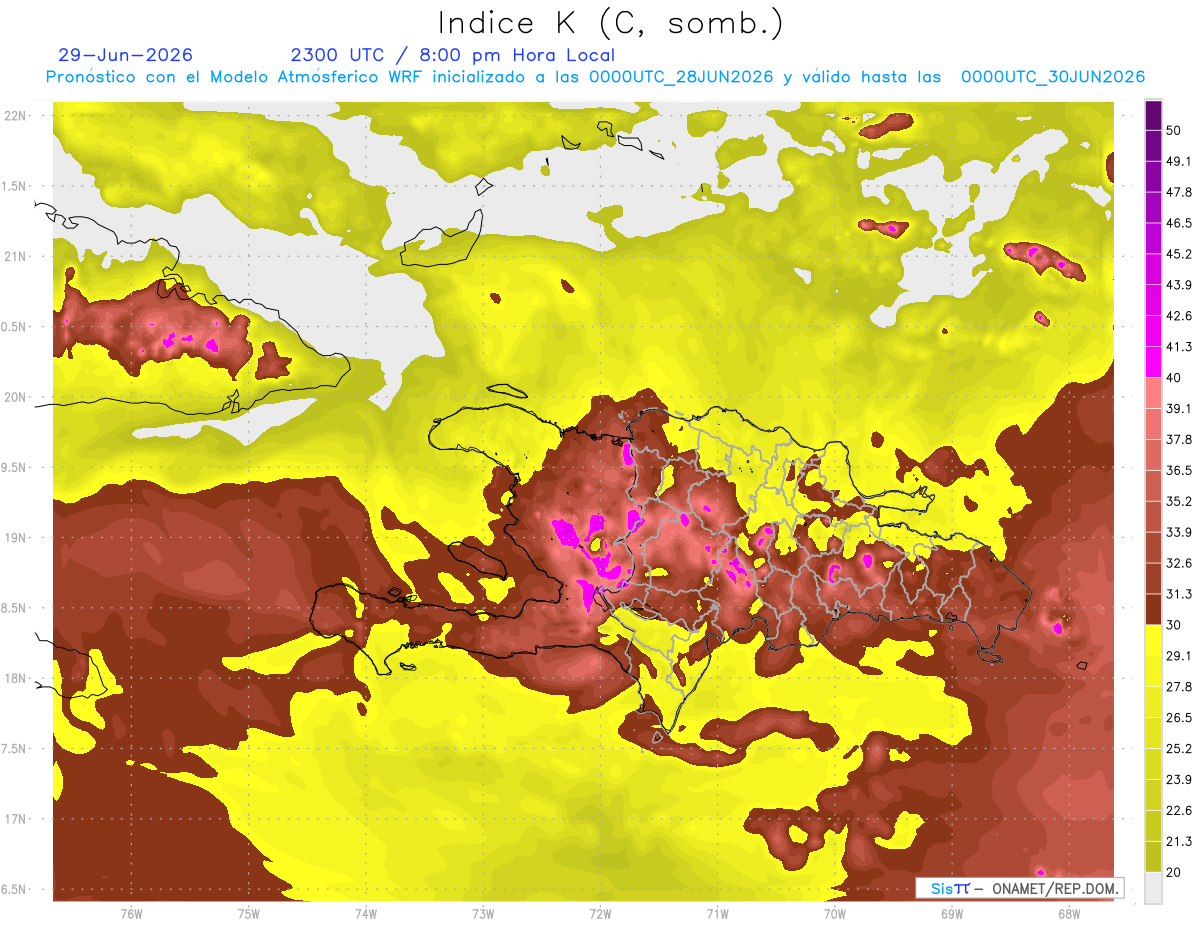Screen dimensions: 1200x927
Task: Click the time label "2300 UTC / 8:00 pm Hora Local"
Action: (452, 55)
